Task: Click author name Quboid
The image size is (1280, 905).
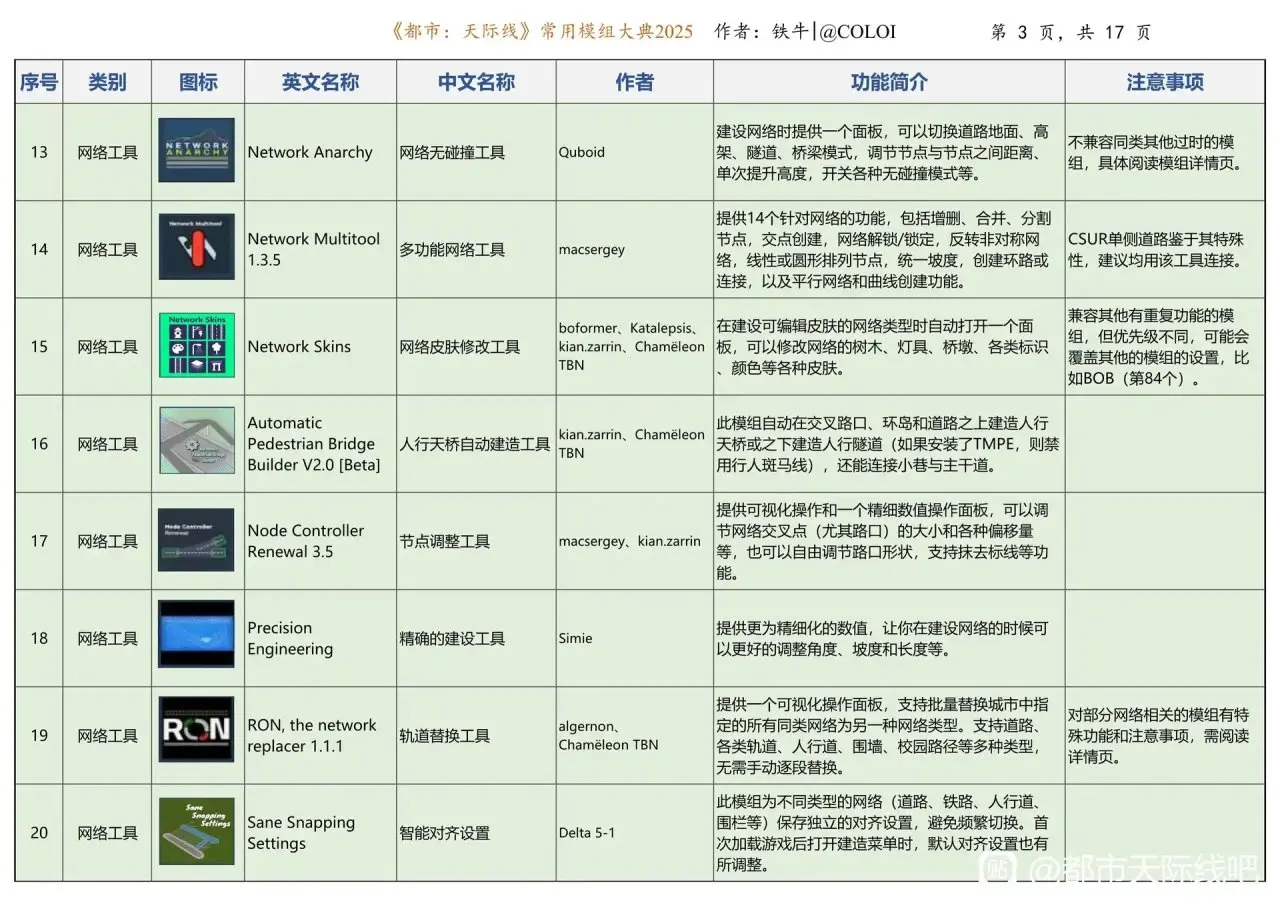Action: coord(583,153)
